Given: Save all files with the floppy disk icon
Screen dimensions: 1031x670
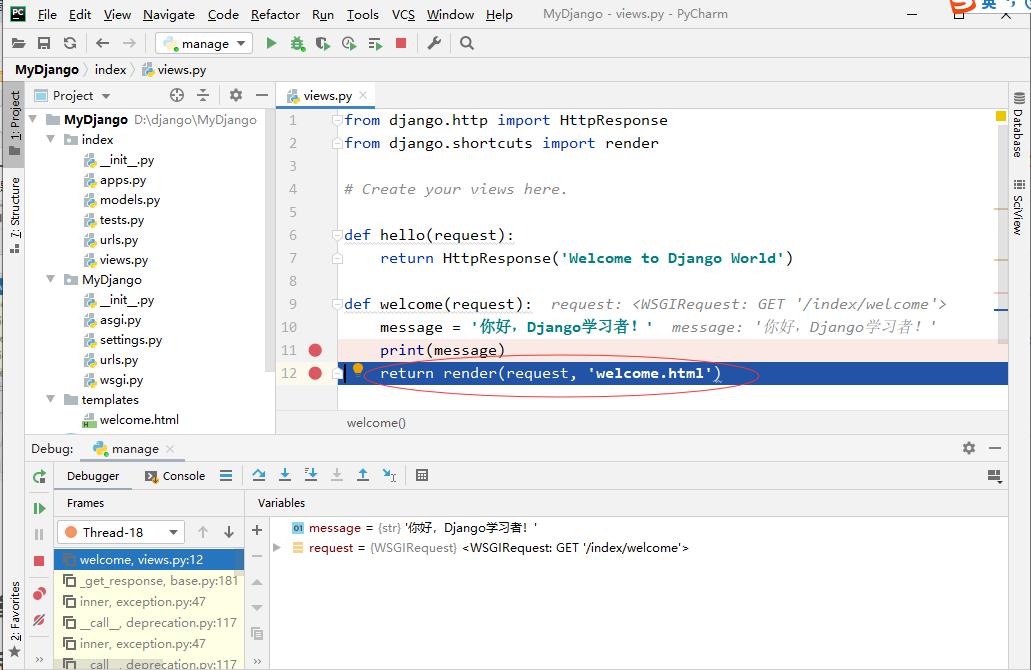Looking at the screenshot, I should click(x=44, y=43).
